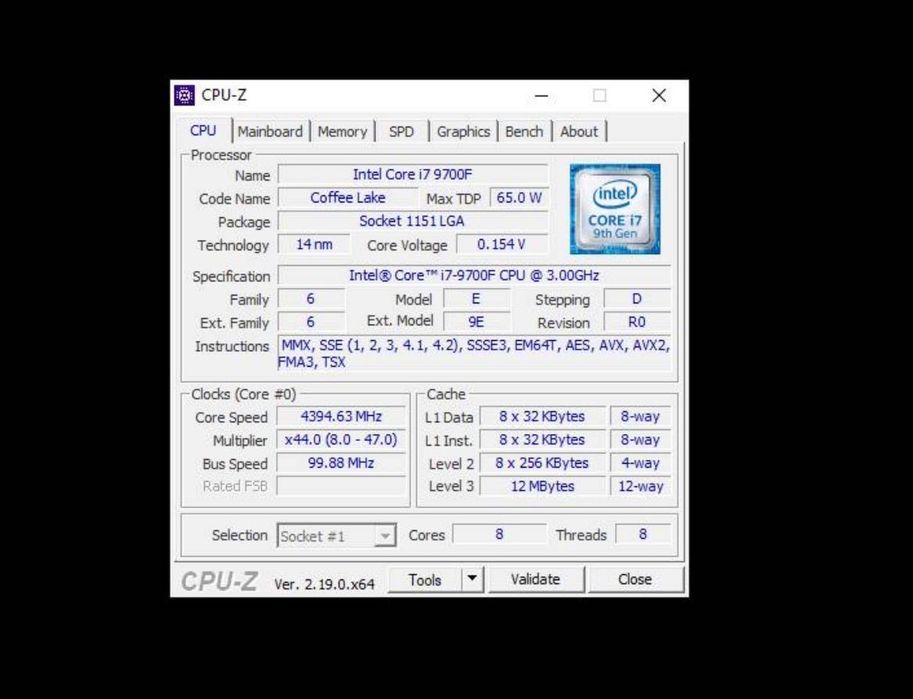This screenshot has width=913, height=699.
Task: Click the Stepping value 'D'
Action: click(x=637, y=299)
